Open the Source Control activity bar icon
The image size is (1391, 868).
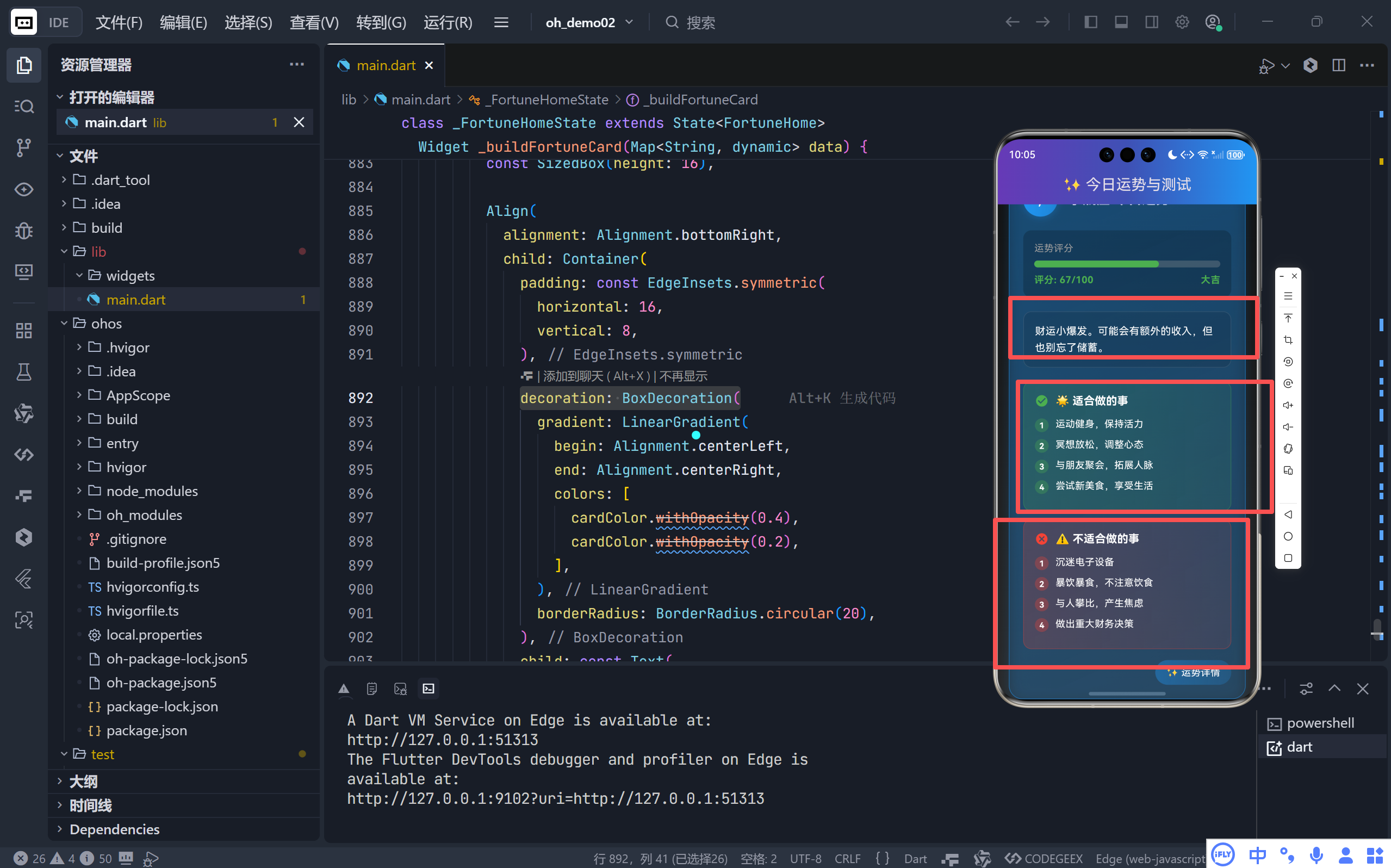tap(23, 147)
